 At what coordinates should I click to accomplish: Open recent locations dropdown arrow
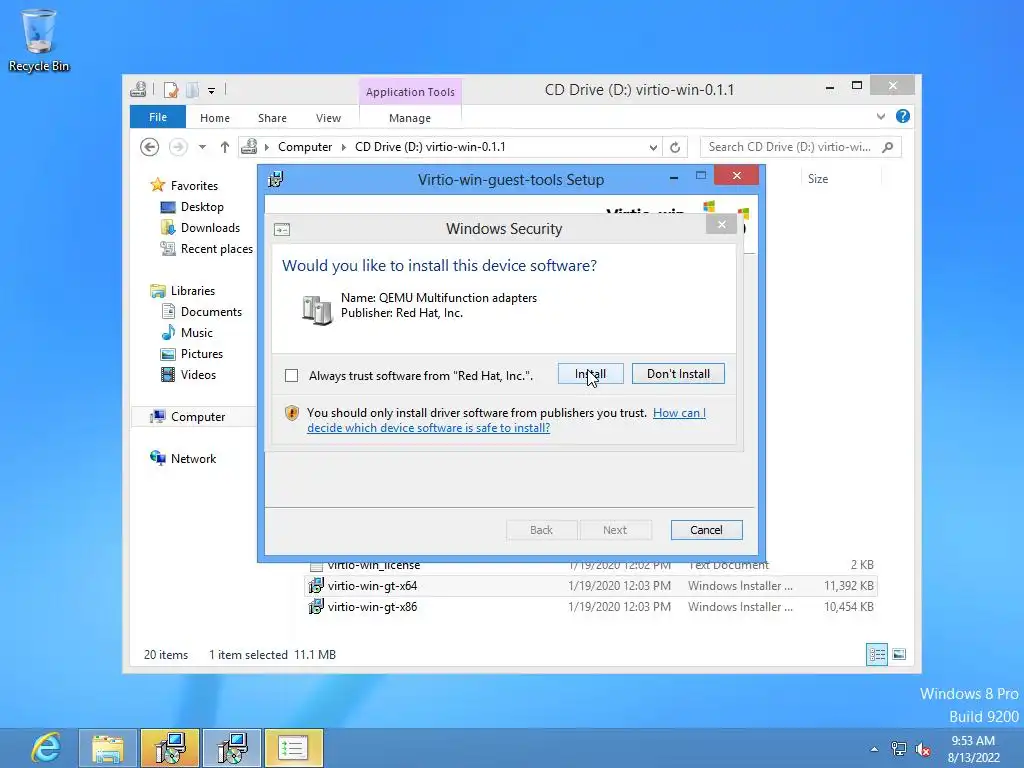(x=202, y=147)
